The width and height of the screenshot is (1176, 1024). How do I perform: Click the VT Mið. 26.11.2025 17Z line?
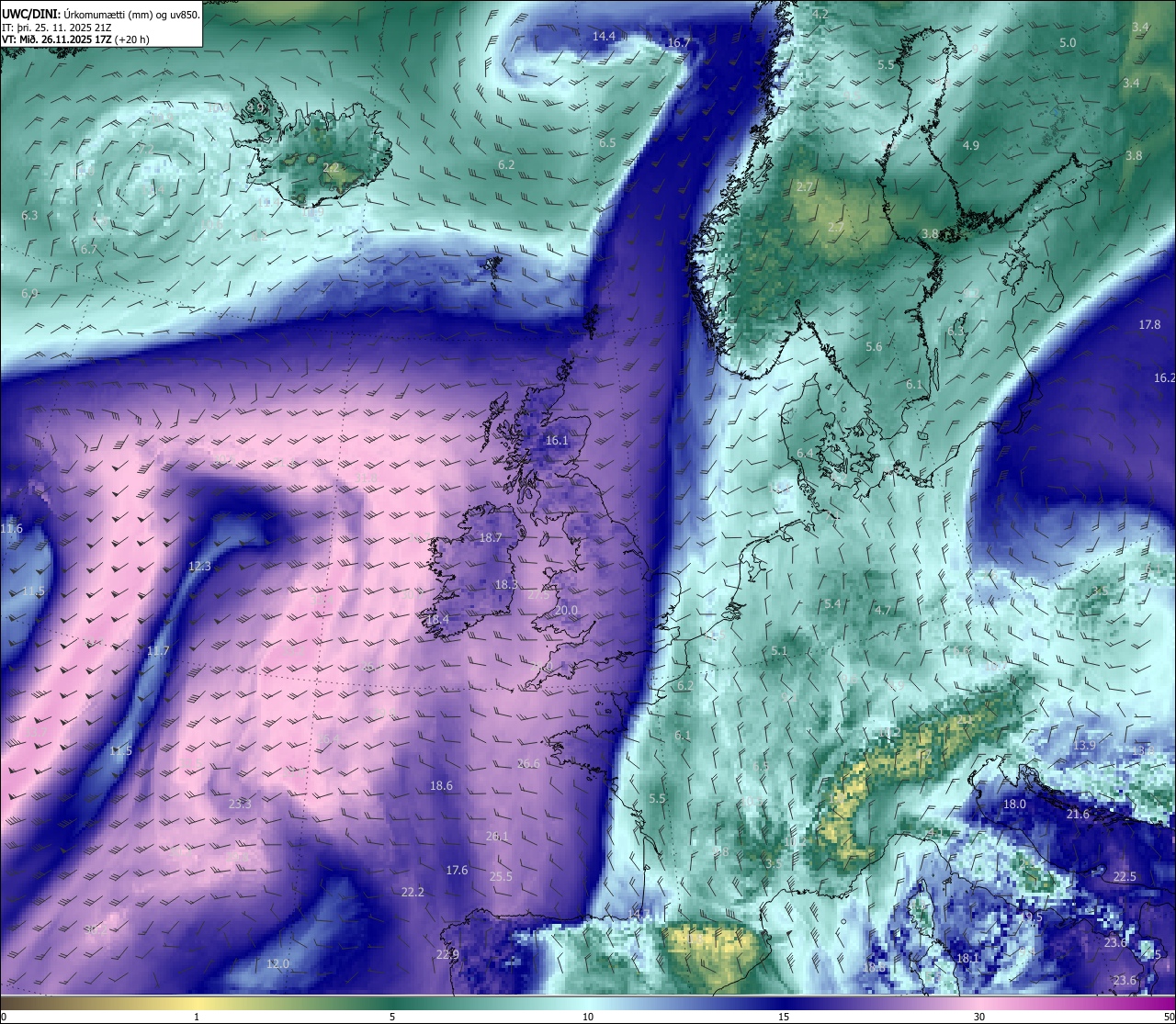75,39
